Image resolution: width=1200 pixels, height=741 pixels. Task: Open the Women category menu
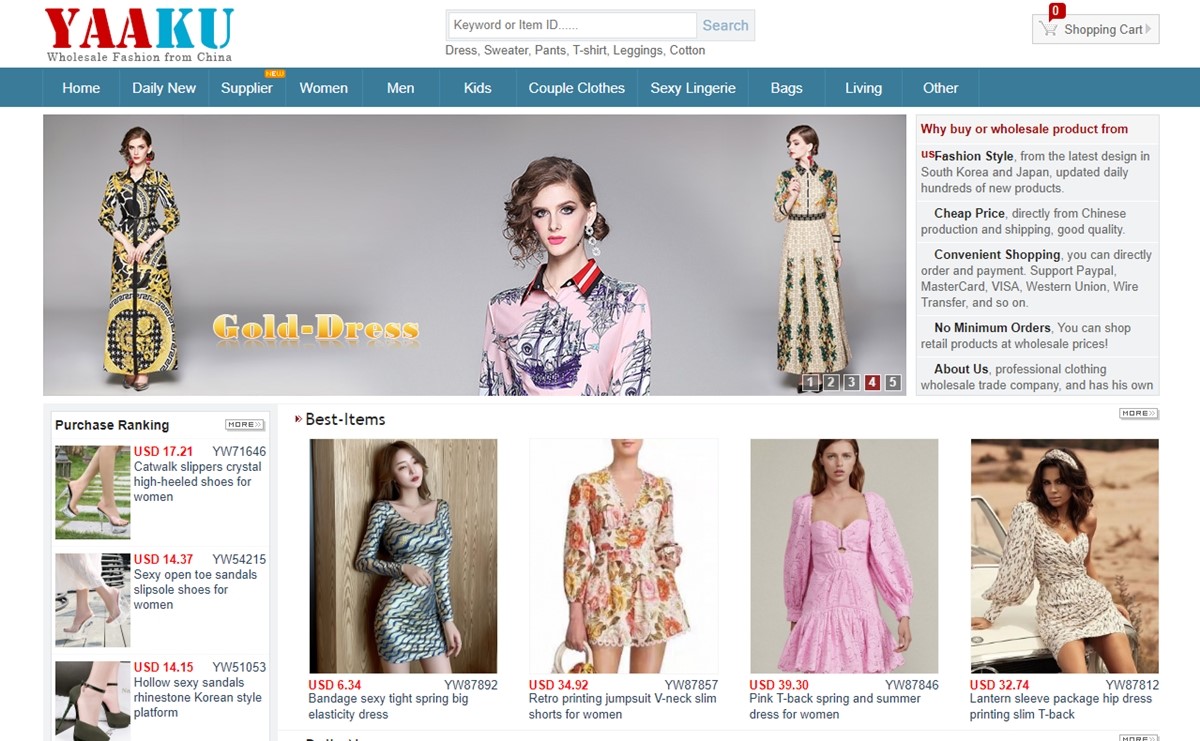click(323, 88)
